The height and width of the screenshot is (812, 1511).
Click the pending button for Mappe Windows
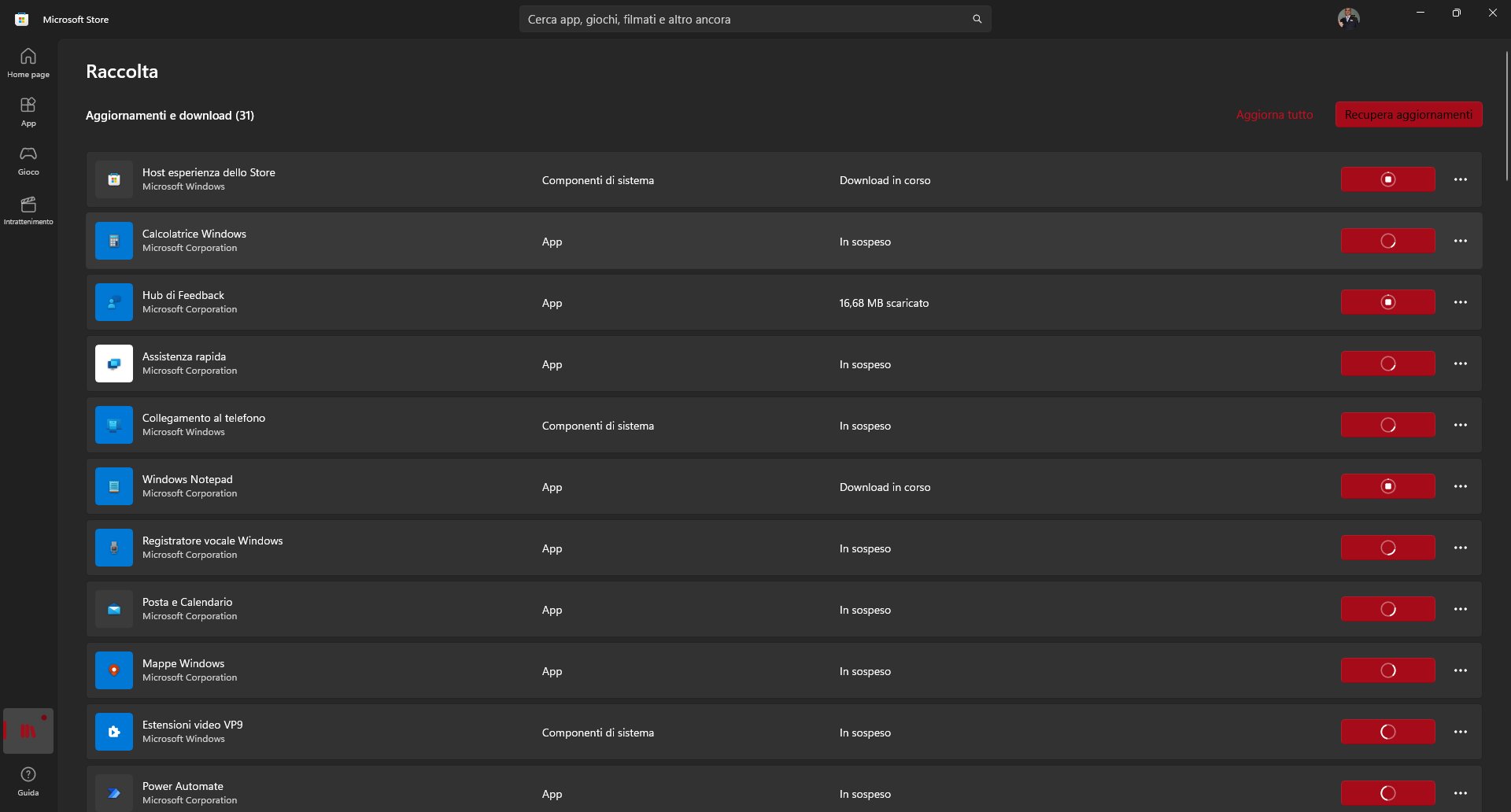pyautogui.click(x=1387, y=670)
